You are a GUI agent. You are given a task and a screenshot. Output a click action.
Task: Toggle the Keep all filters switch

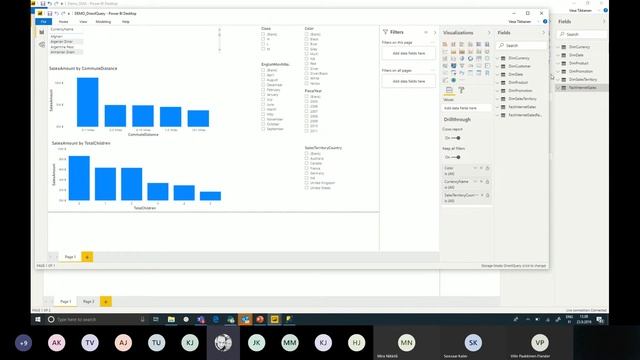(x=456, y=157)
